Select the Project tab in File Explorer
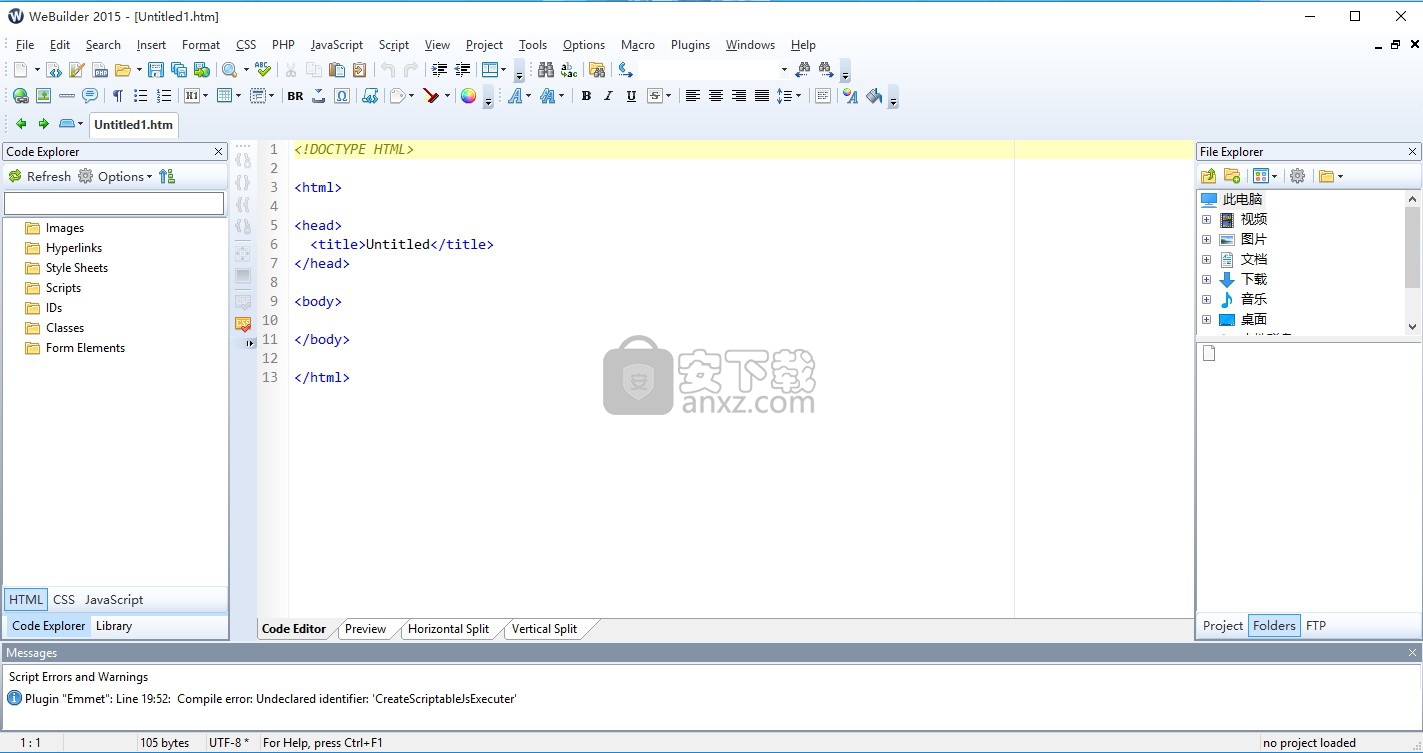 tap(1222, 626)
